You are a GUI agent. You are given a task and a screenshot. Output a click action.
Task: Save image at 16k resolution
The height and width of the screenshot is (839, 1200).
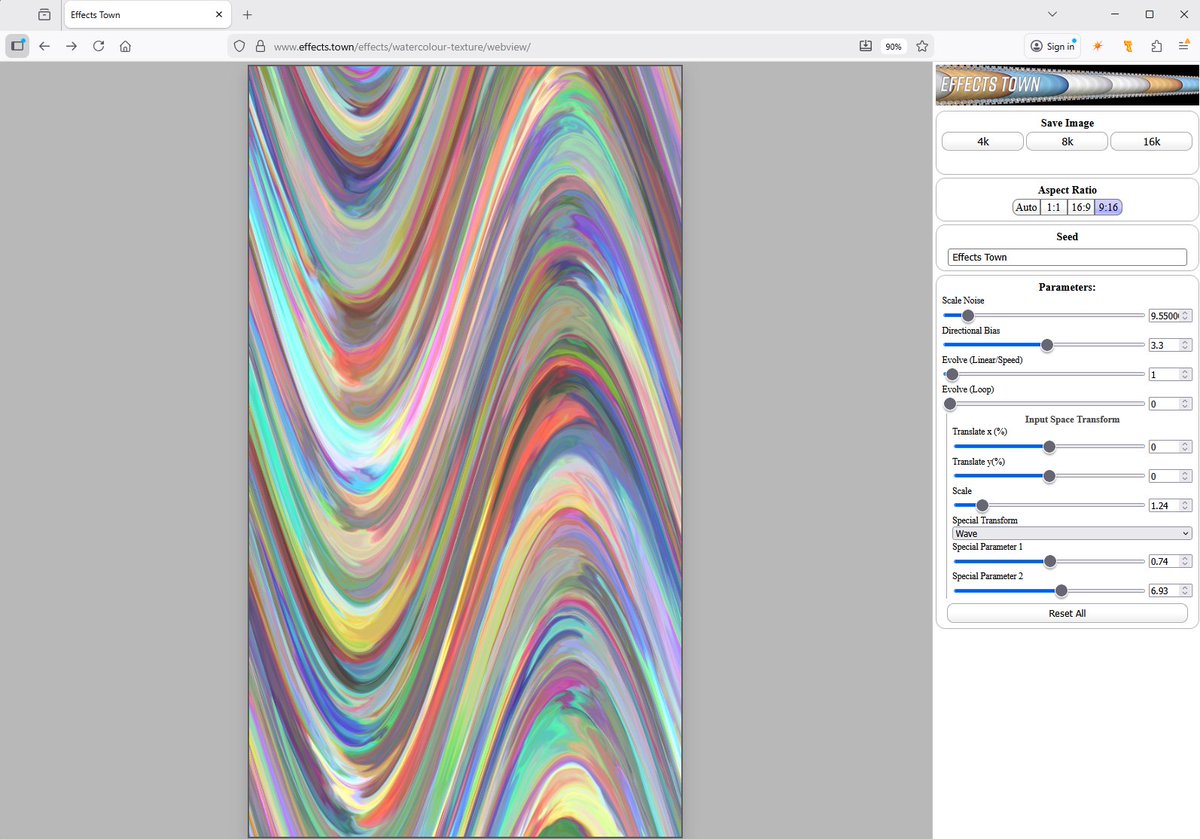(1151, 142)
